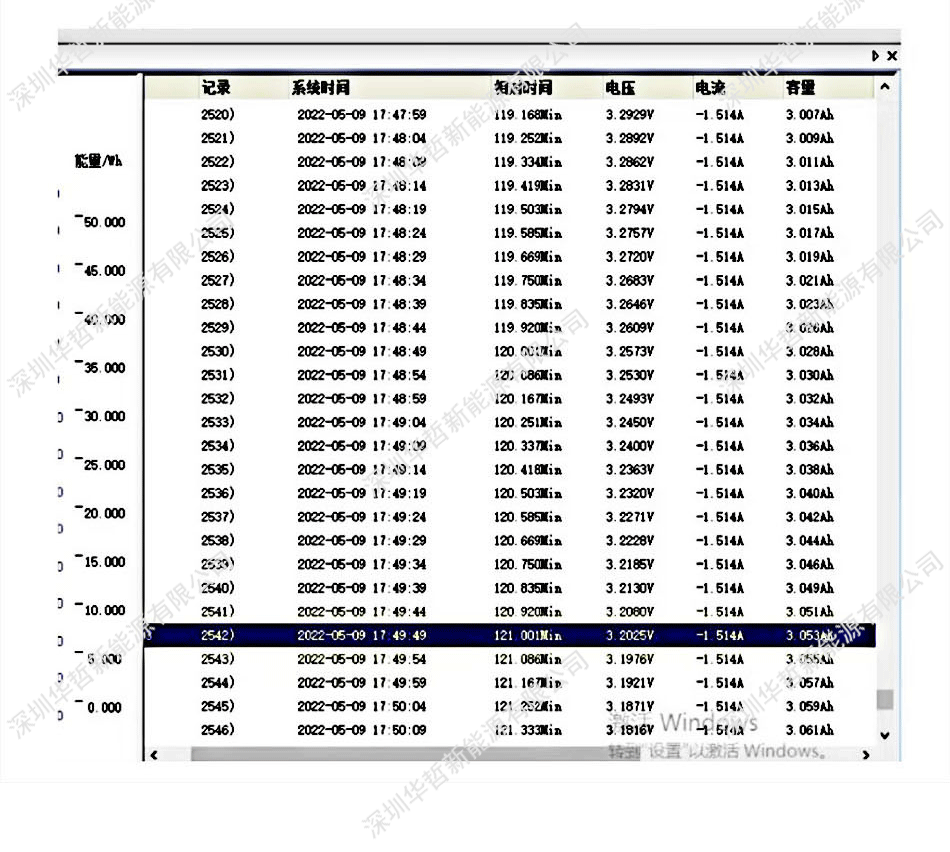Select record row 2538)
Viewport: 950px width, 852px height.
click(x=510, y=540)
